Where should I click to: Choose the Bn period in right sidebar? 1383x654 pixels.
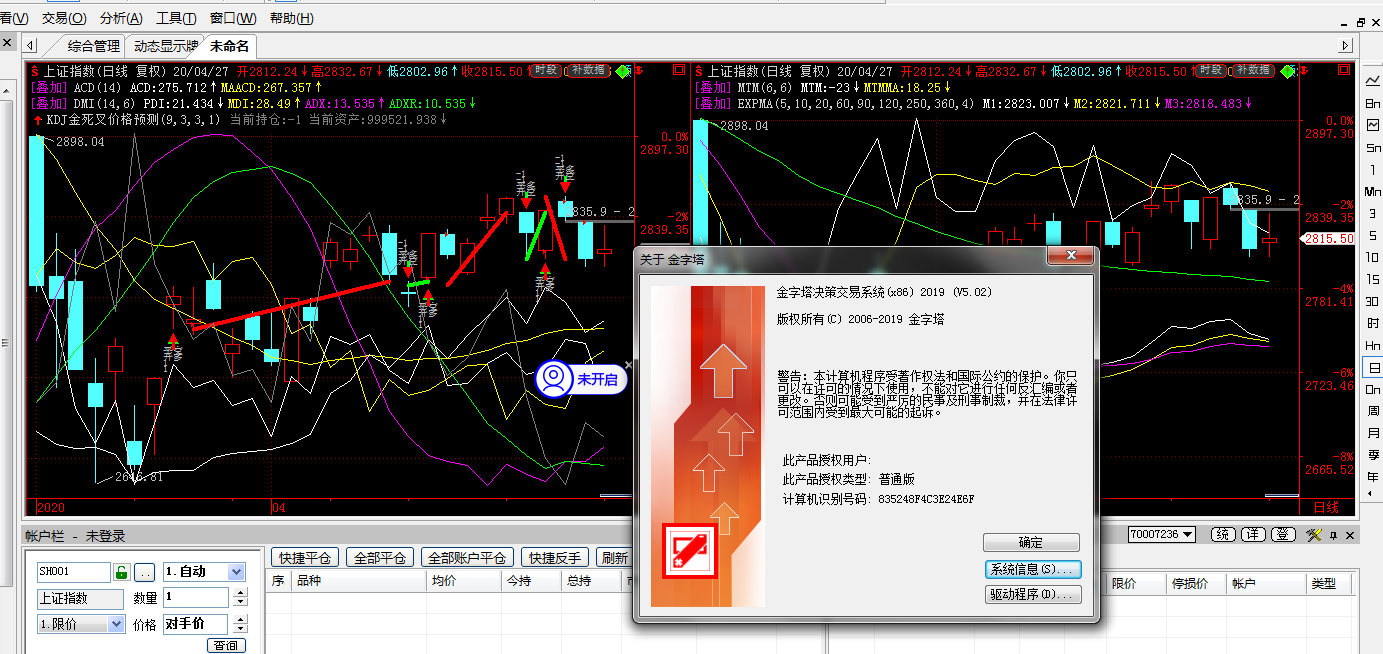point(1373,104)
